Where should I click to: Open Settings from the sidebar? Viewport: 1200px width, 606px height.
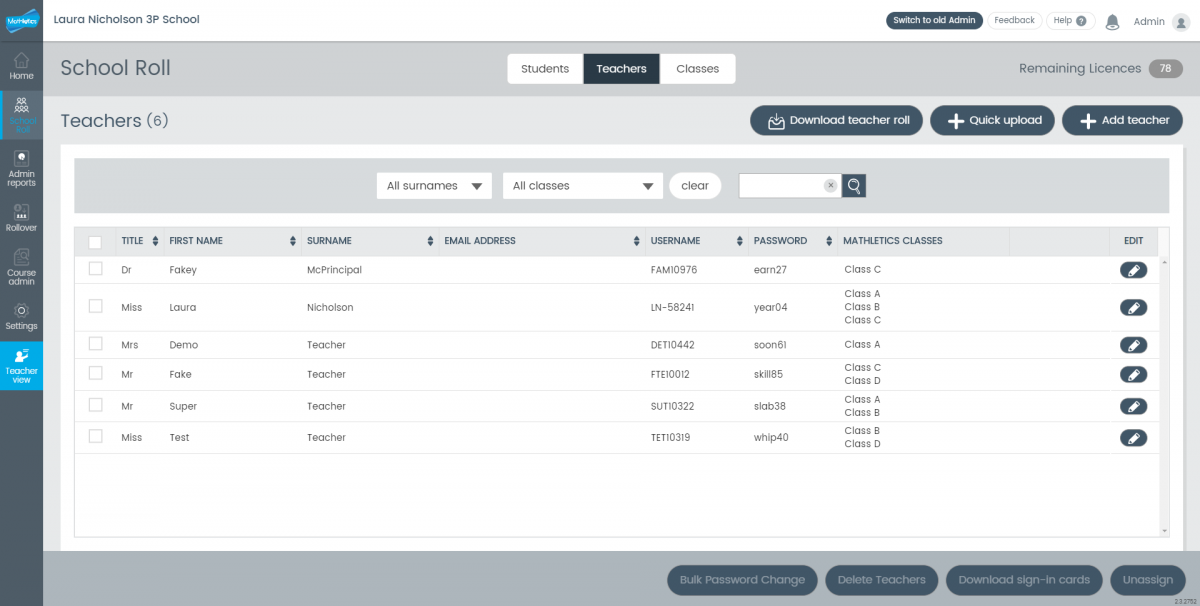[21, 316]
